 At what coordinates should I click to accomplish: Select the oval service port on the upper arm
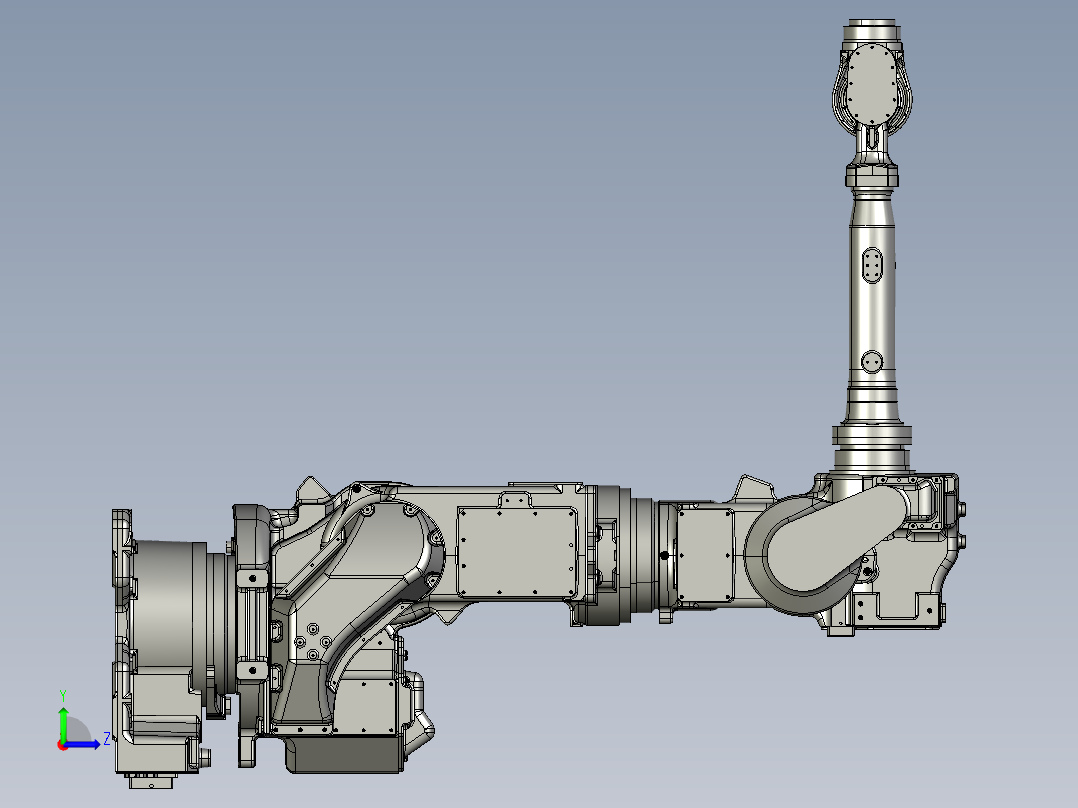tap(872, 262)
